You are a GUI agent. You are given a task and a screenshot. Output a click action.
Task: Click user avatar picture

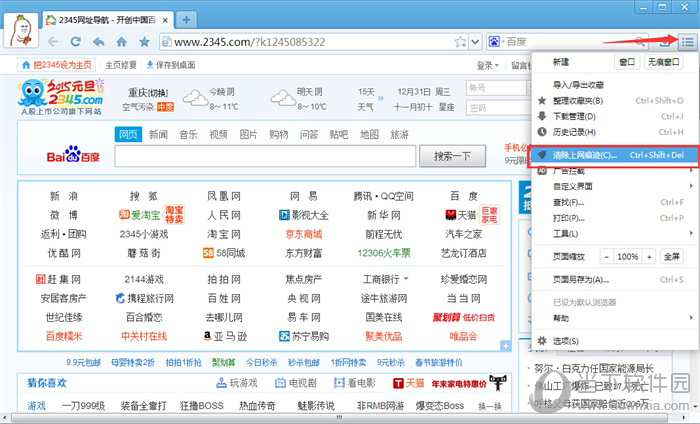[x=21, y=30]
